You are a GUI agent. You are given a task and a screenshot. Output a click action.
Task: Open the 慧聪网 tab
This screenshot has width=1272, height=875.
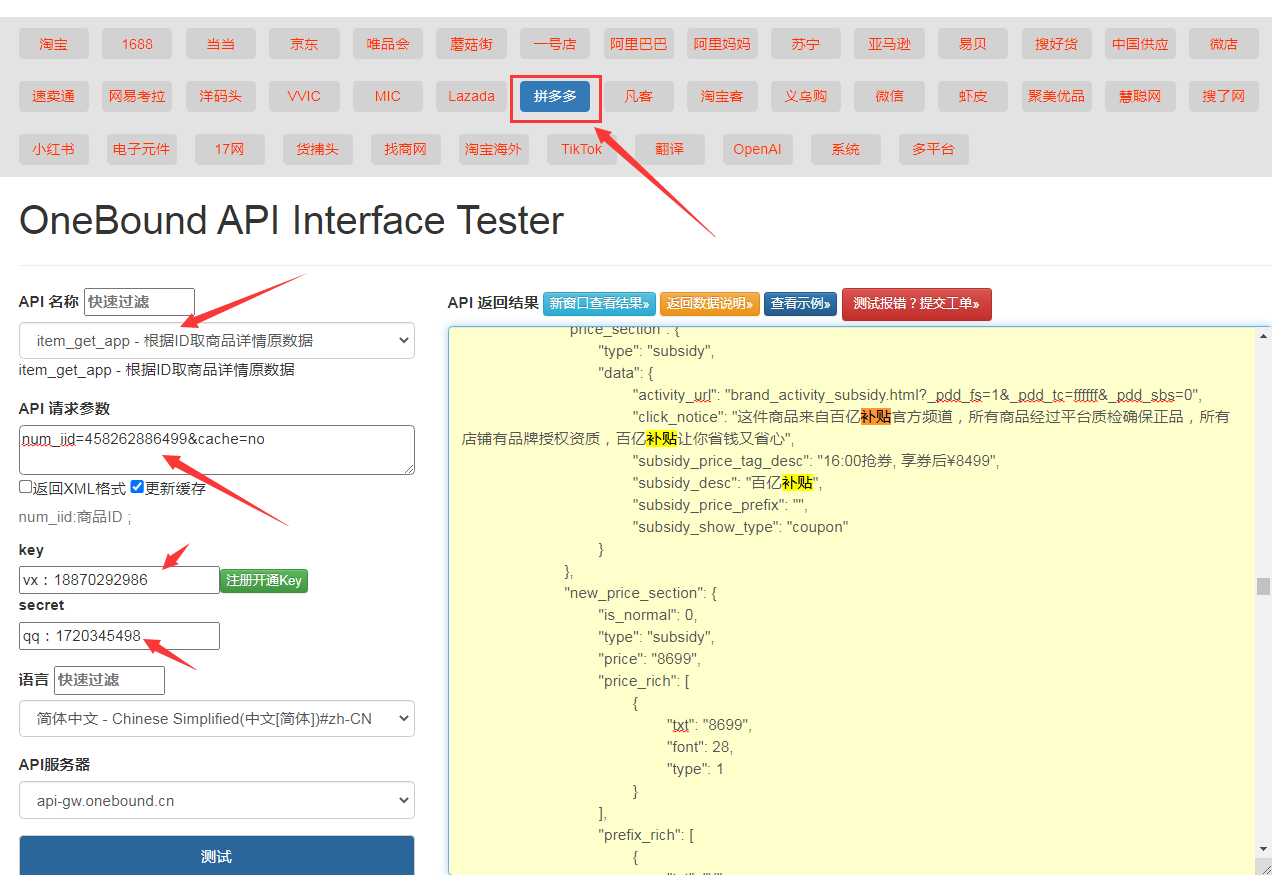pyautogui.click(x=1140, y=96)
